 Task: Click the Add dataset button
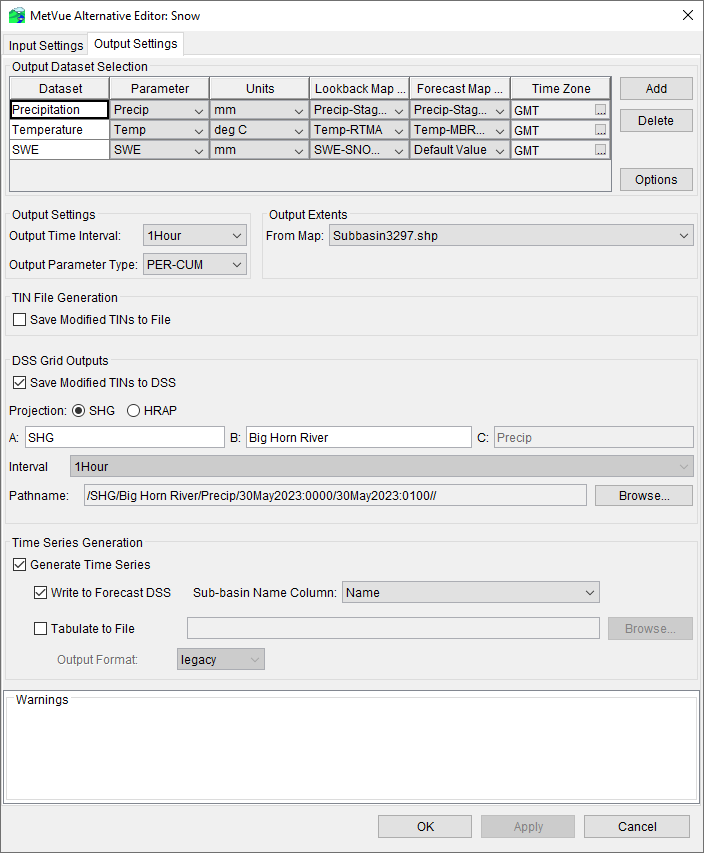(656, 89)
